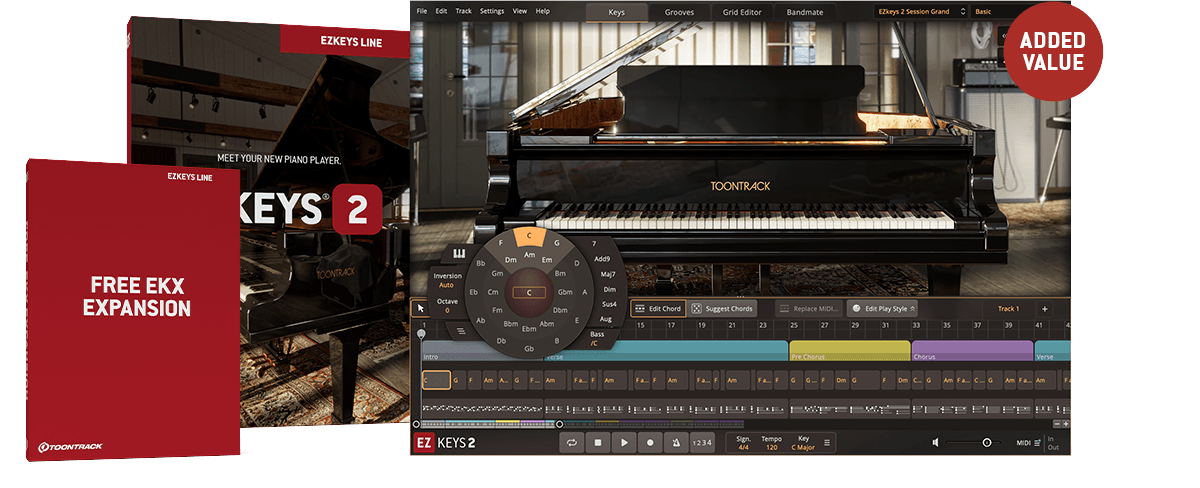
Task: Click the Replace MIDI button
Action: click(x=810, y=309)
